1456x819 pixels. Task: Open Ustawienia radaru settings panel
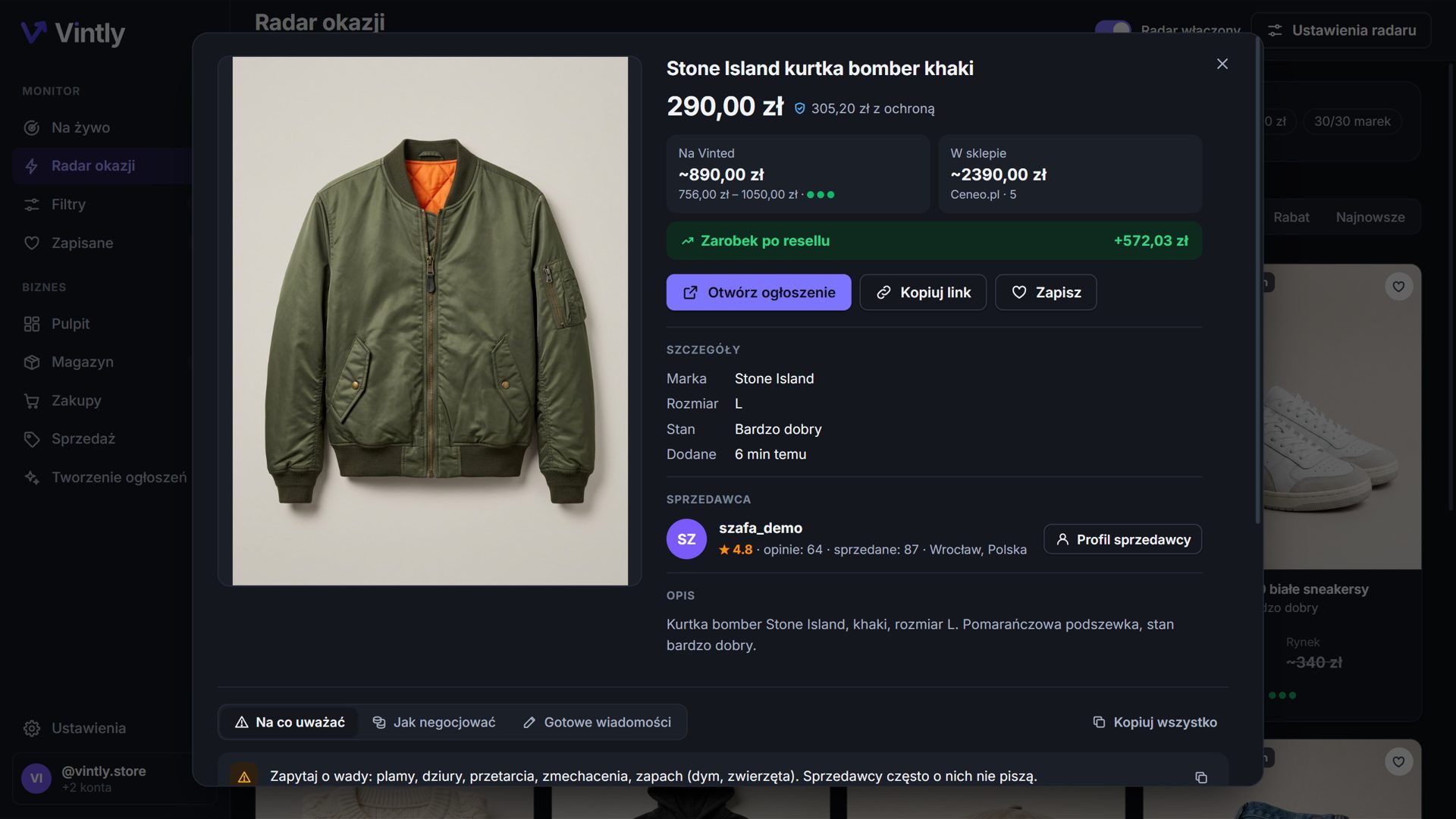tap(1341, 30)
